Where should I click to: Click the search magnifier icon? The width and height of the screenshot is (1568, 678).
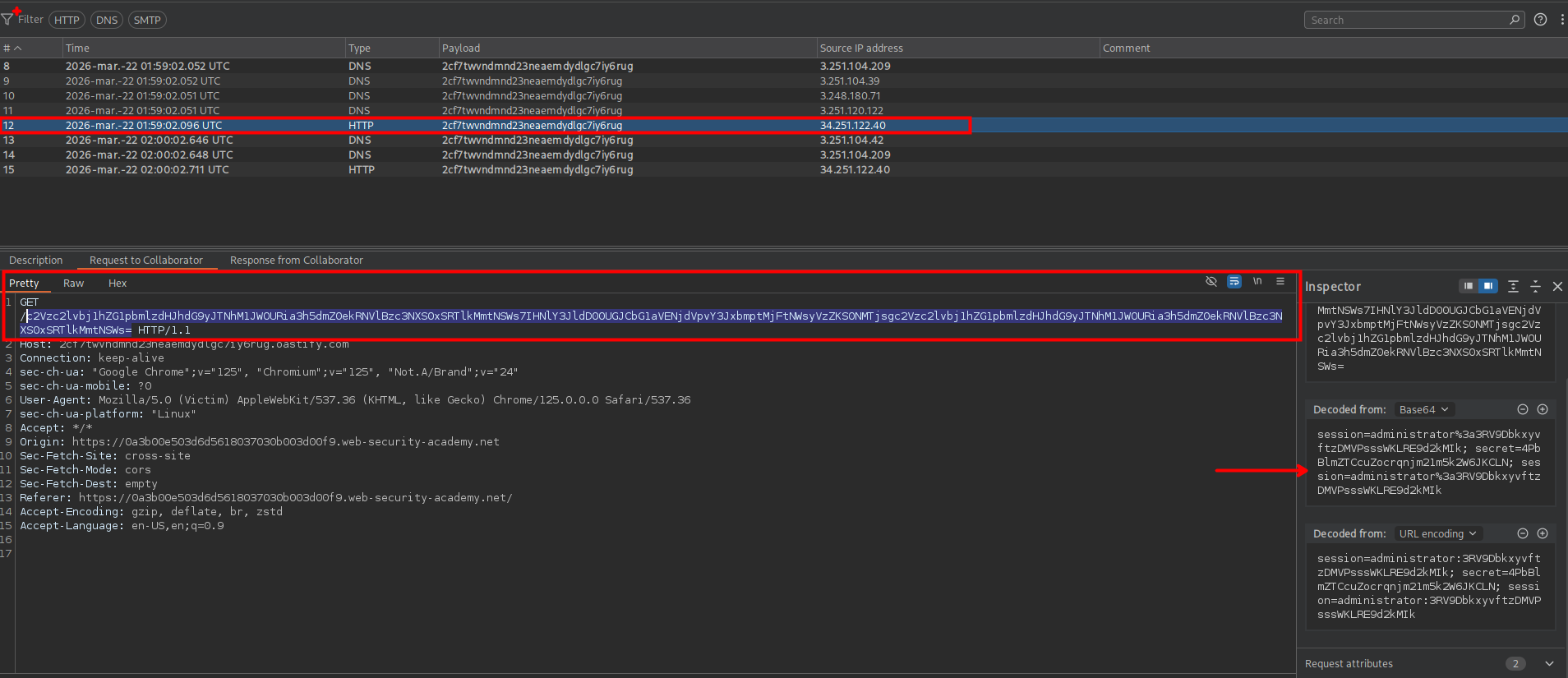[x=1515, y=20]
